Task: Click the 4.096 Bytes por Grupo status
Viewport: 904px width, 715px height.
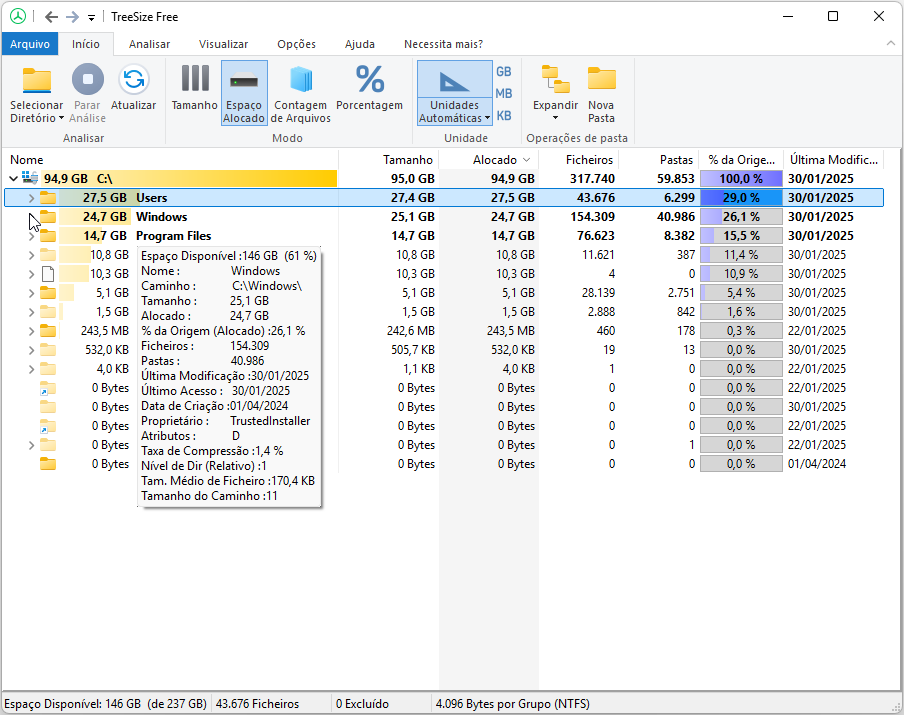Action: pos(513,704)
